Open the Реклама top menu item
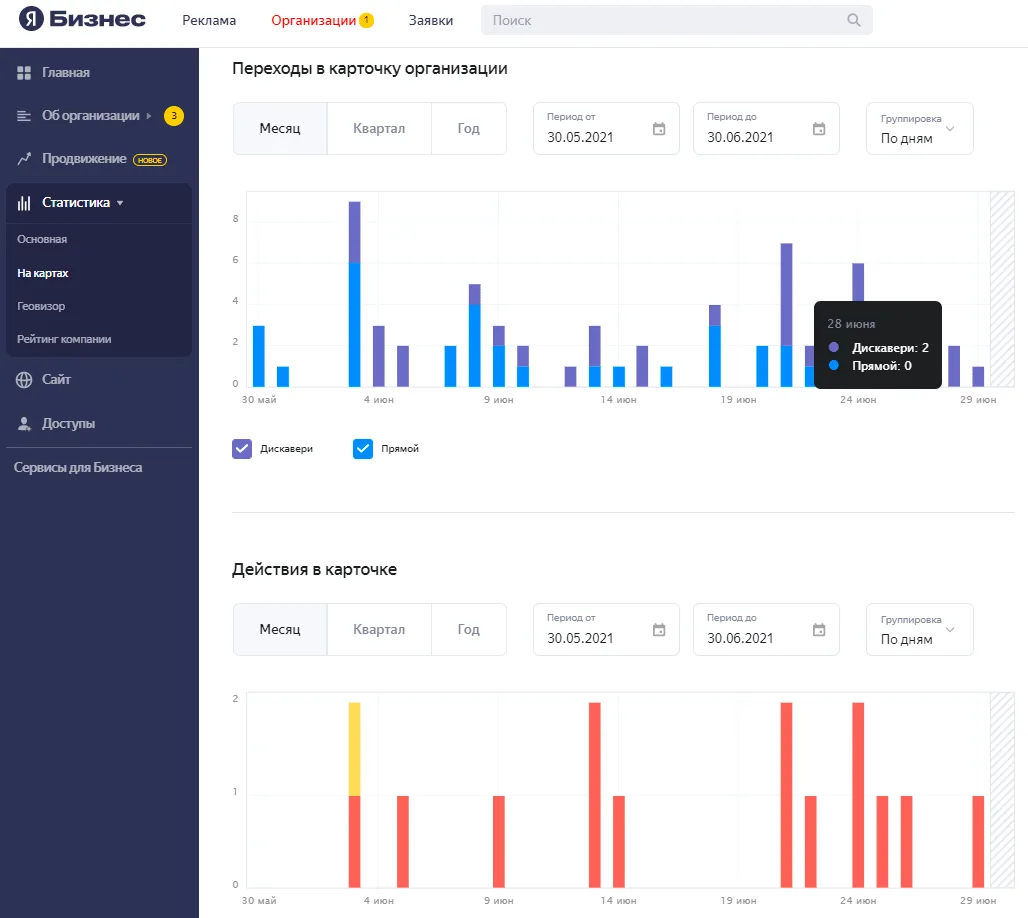The width and height of the screenshot is (1028, 918). pos(209,20)
